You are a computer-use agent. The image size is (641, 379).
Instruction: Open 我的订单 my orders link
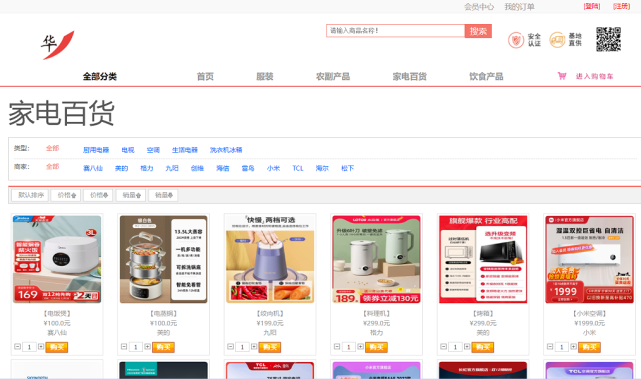pos(519,7)
